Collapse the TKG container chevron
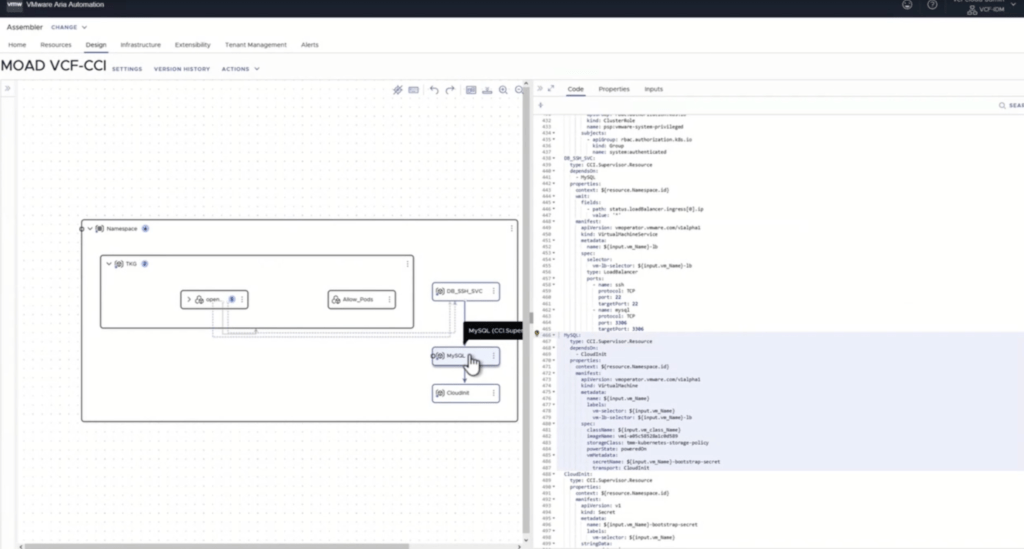 [109, 264]
